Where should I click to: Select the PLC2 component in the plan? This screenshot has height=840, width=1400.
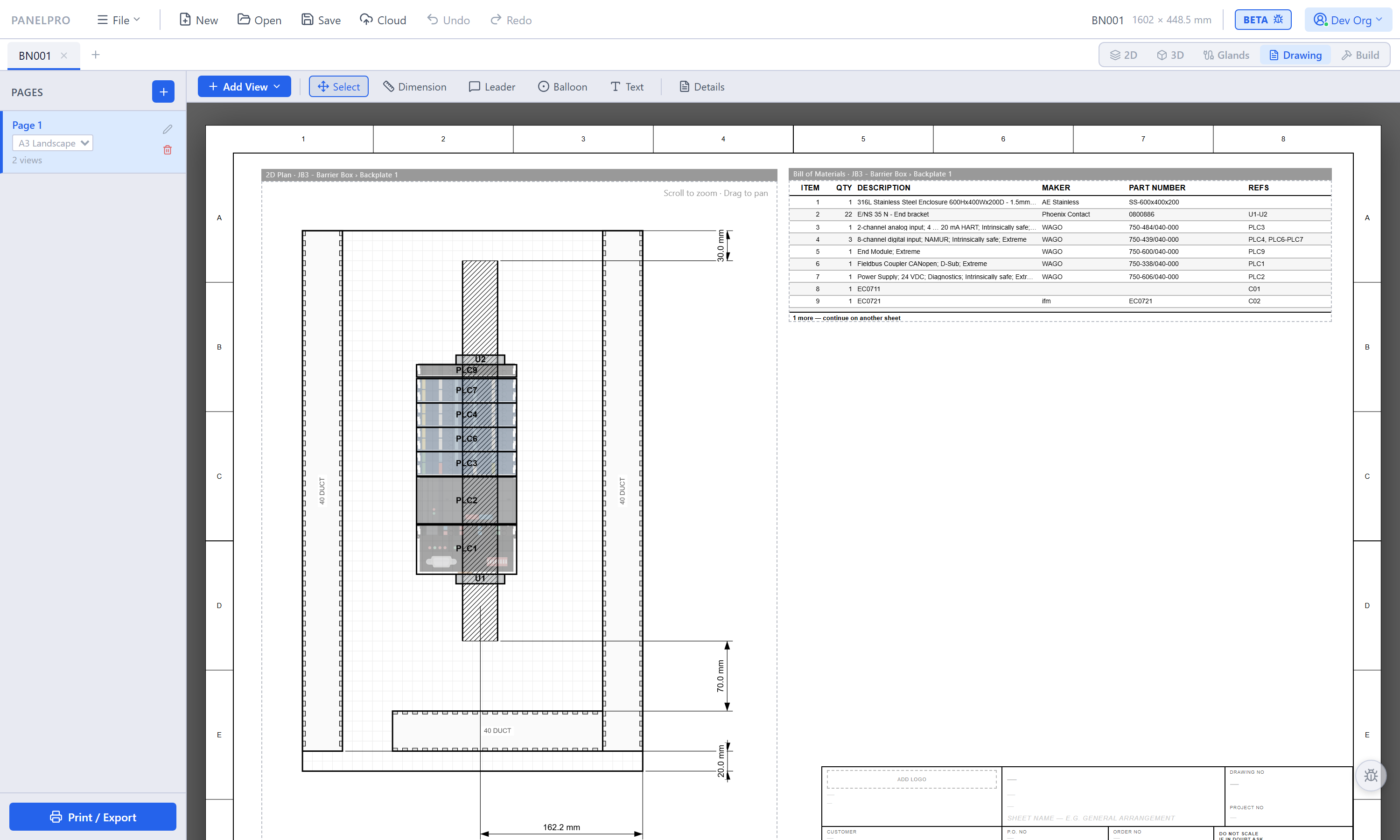466,500
